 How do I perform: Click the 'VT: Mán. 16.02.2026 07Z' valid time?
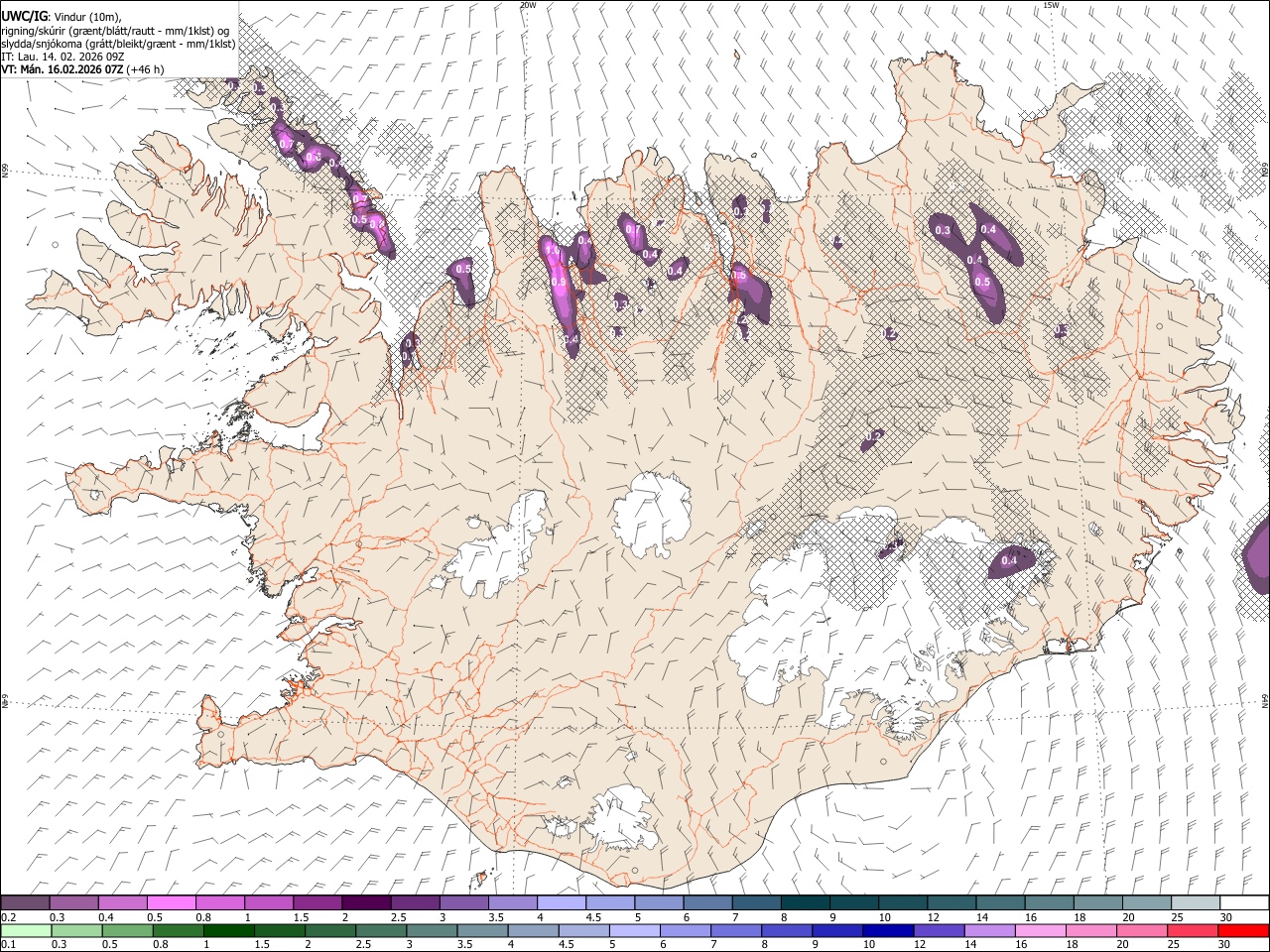tap(63, 69)
